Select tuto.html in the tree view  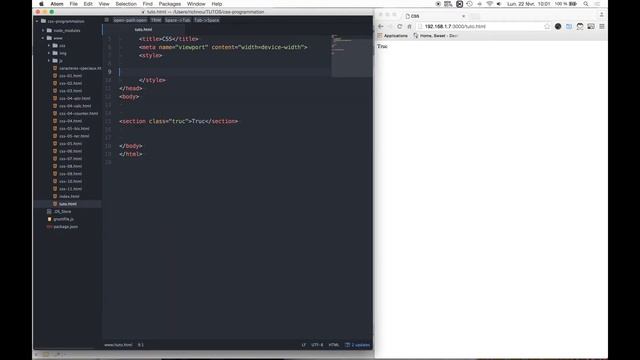pyautogui.click(x=68, y=204)
